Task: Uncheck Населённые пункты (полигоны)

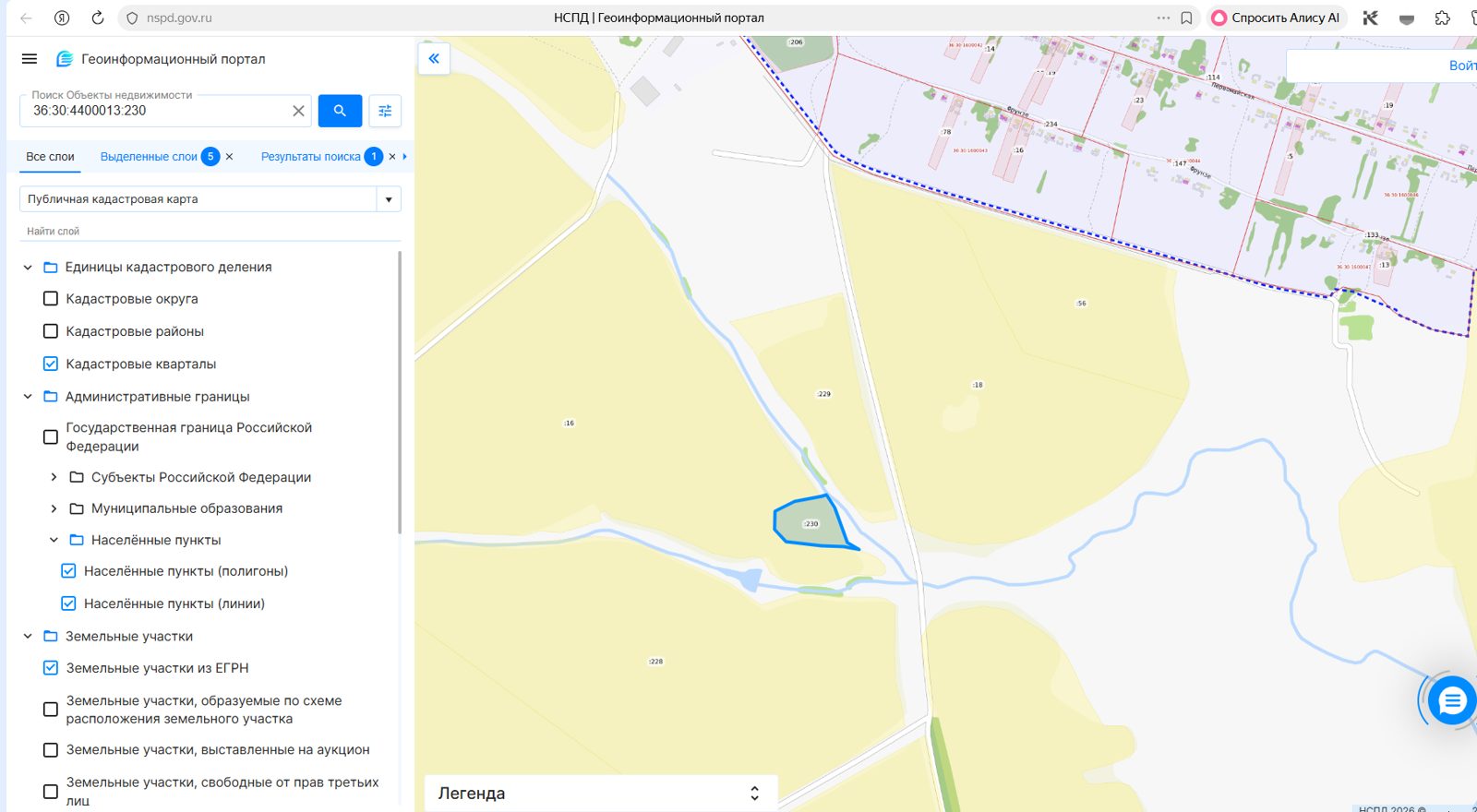Action: coord(68,571)
